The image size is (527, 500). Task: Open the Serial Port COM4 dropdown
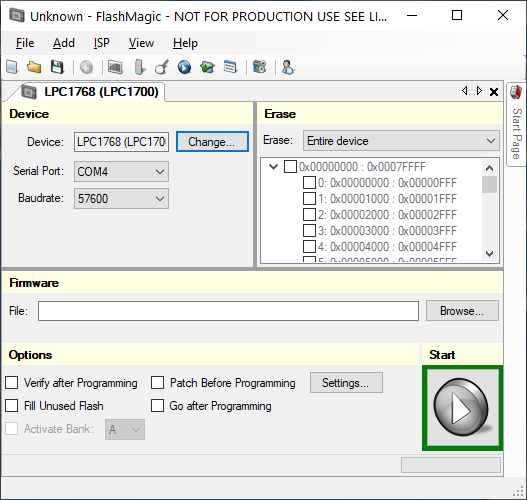[x=121, y=171]
